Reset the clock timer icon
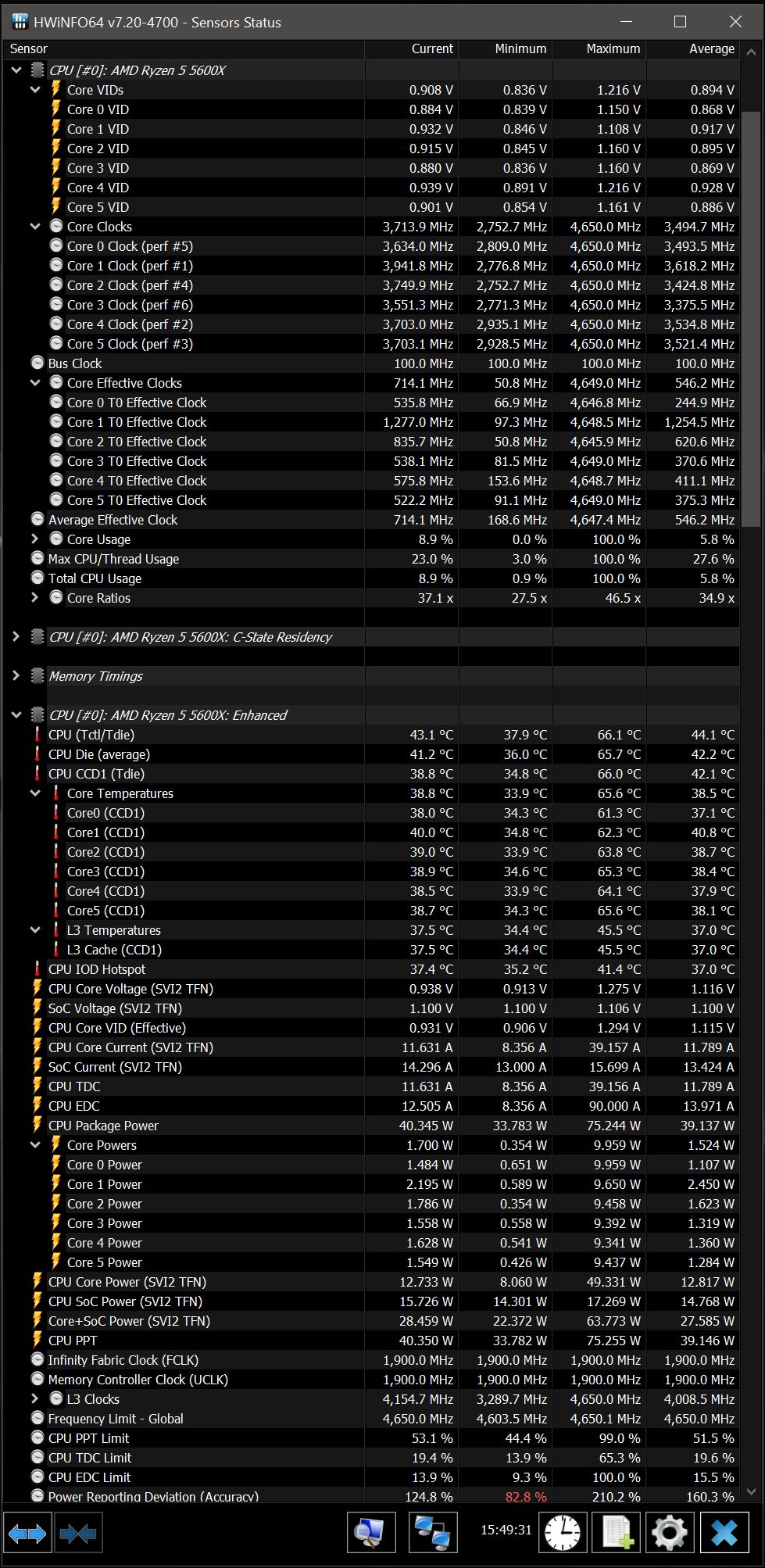 (563, 1533)
